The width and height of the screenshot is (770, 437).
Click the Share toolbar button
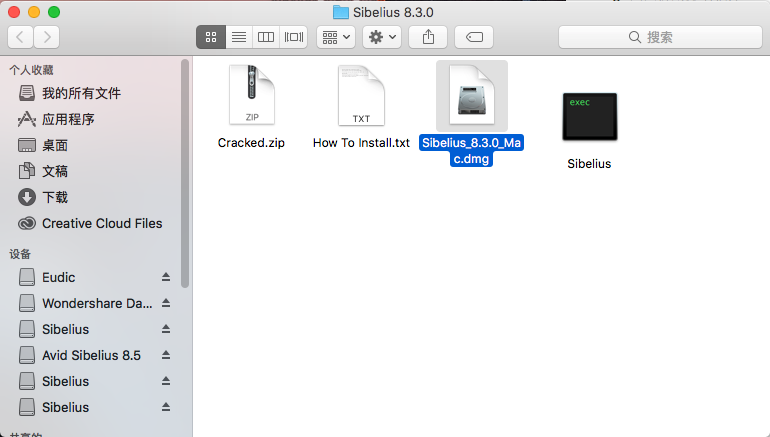click(428, 37)
